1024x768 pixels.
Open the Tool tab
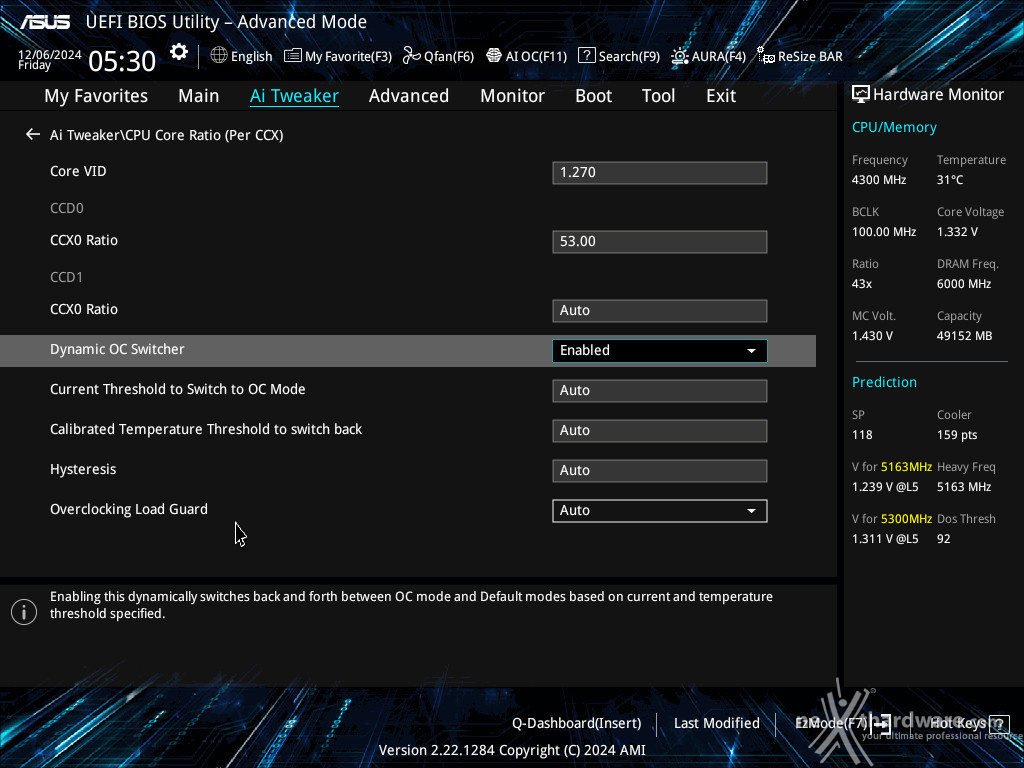(658, 96)
